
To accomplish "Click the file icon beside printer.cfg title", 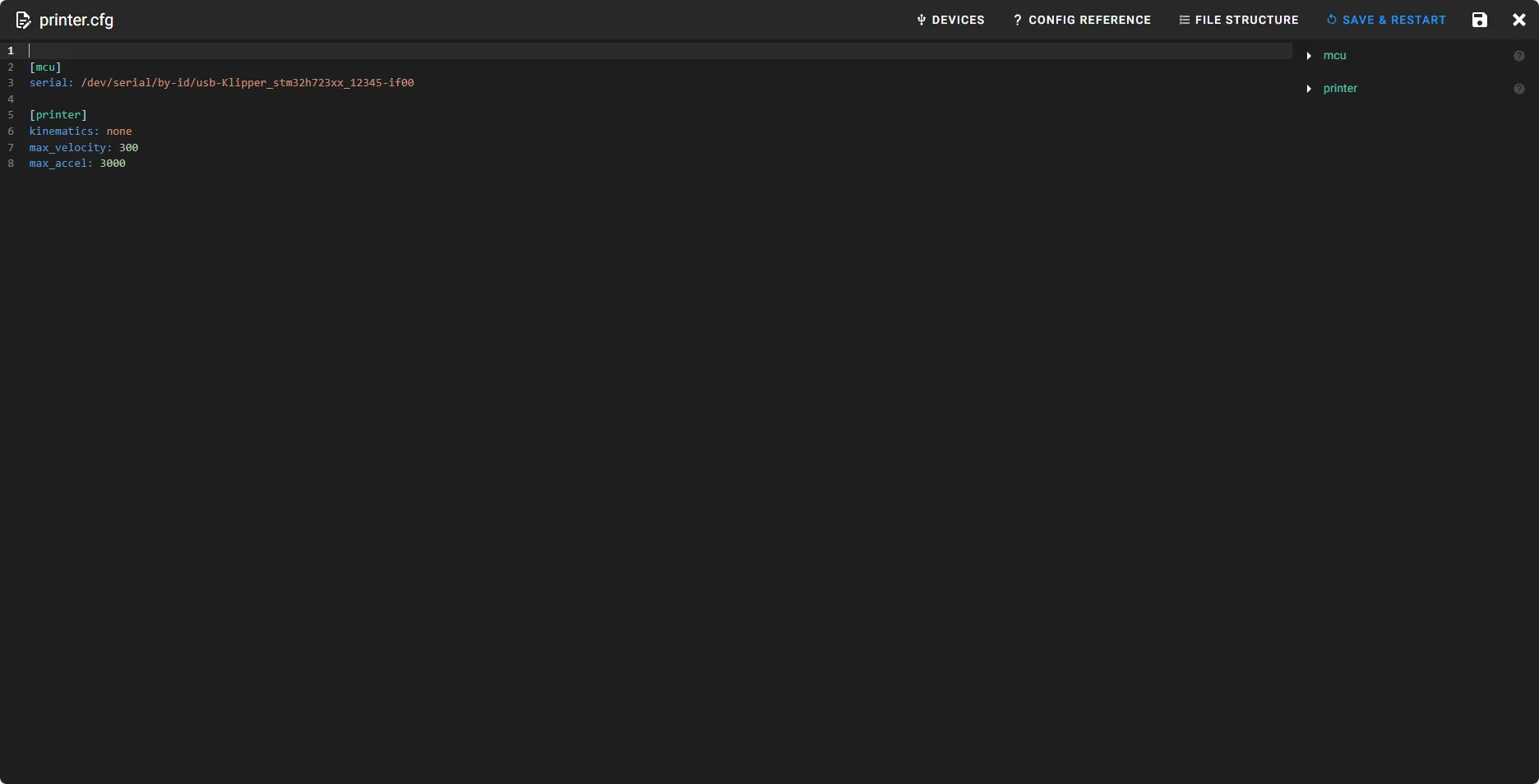I will [x=23, y=21].
